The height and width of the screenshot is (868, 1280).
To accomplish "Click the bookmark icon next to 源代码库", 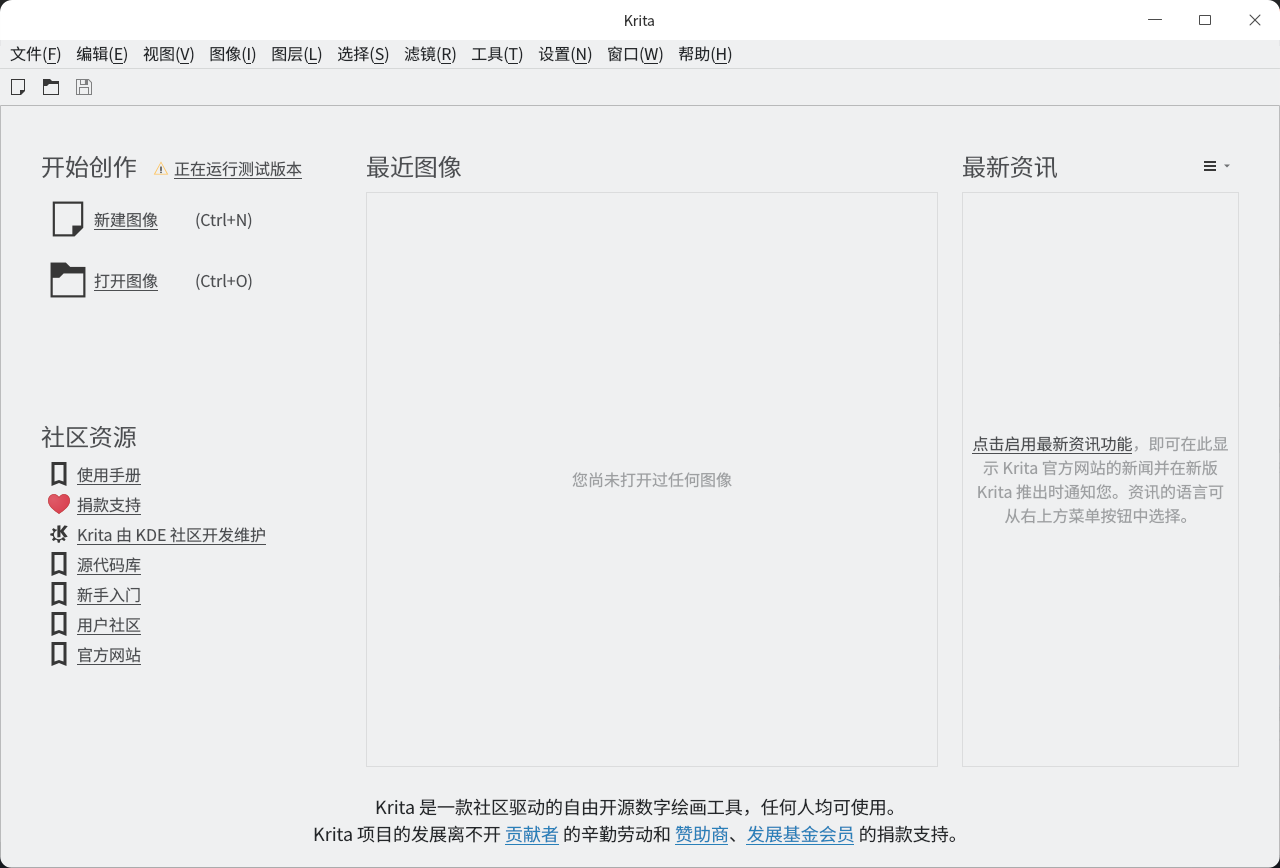I will click(59, 564).
